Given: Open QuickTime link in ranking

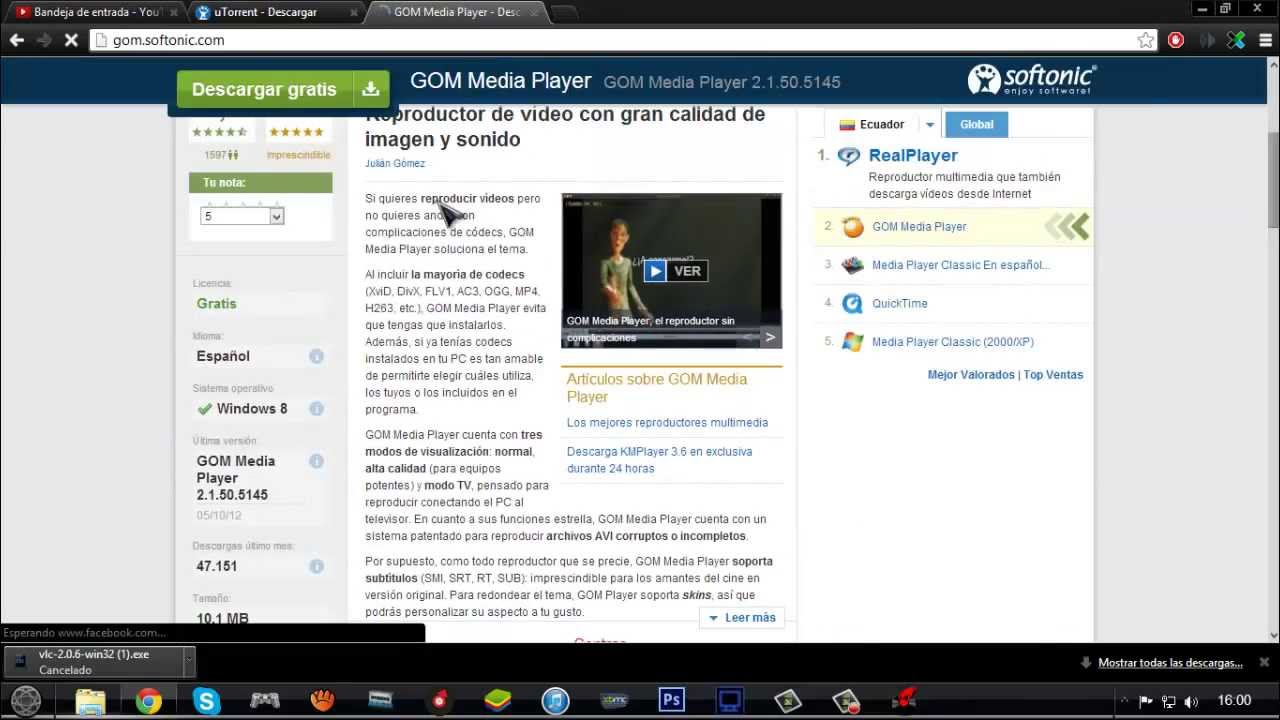Looking at the screenshot, I should (900, 303).
